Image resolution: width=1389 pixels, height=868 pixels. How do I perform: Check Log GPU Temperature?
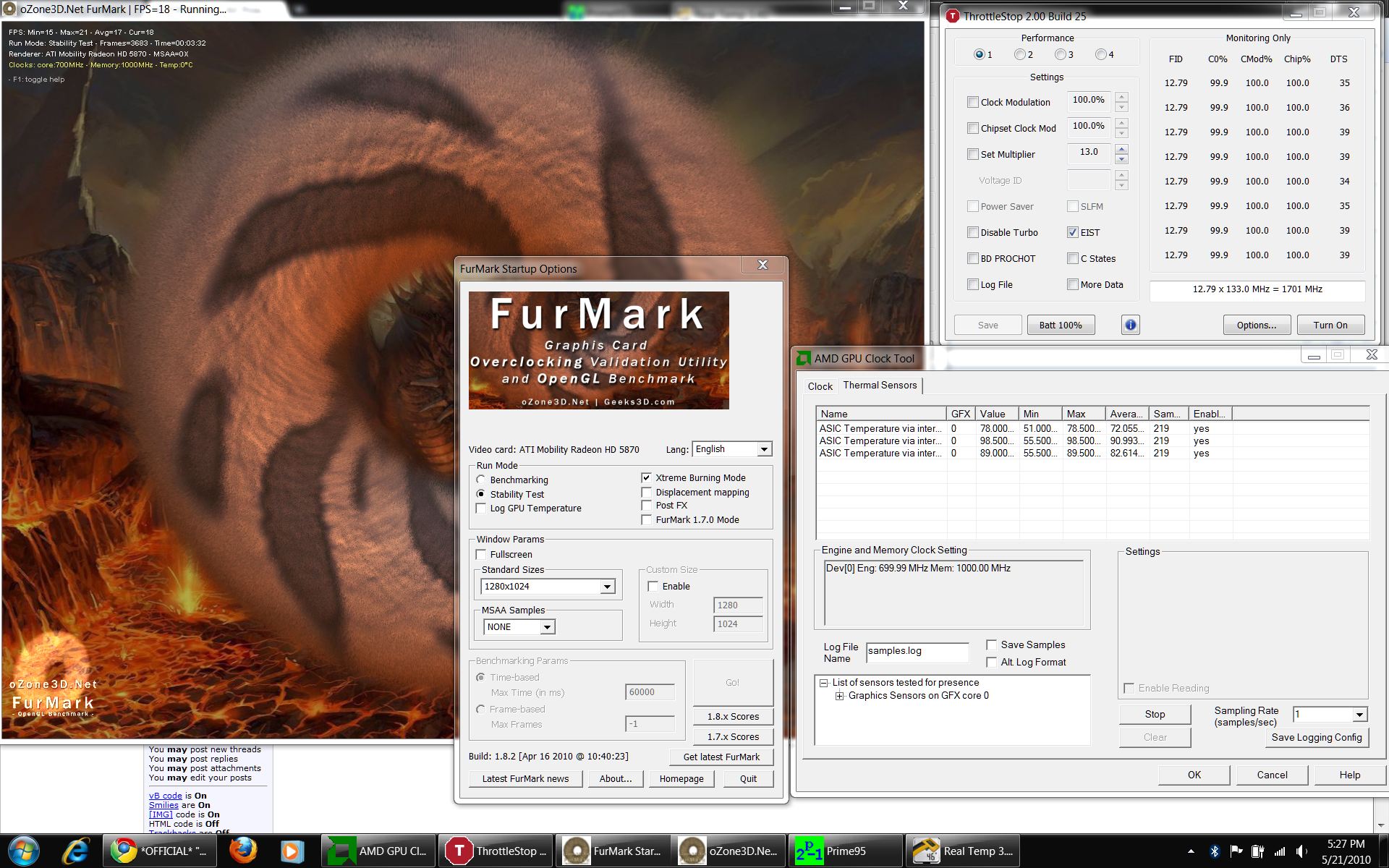(x=481, y=508)
